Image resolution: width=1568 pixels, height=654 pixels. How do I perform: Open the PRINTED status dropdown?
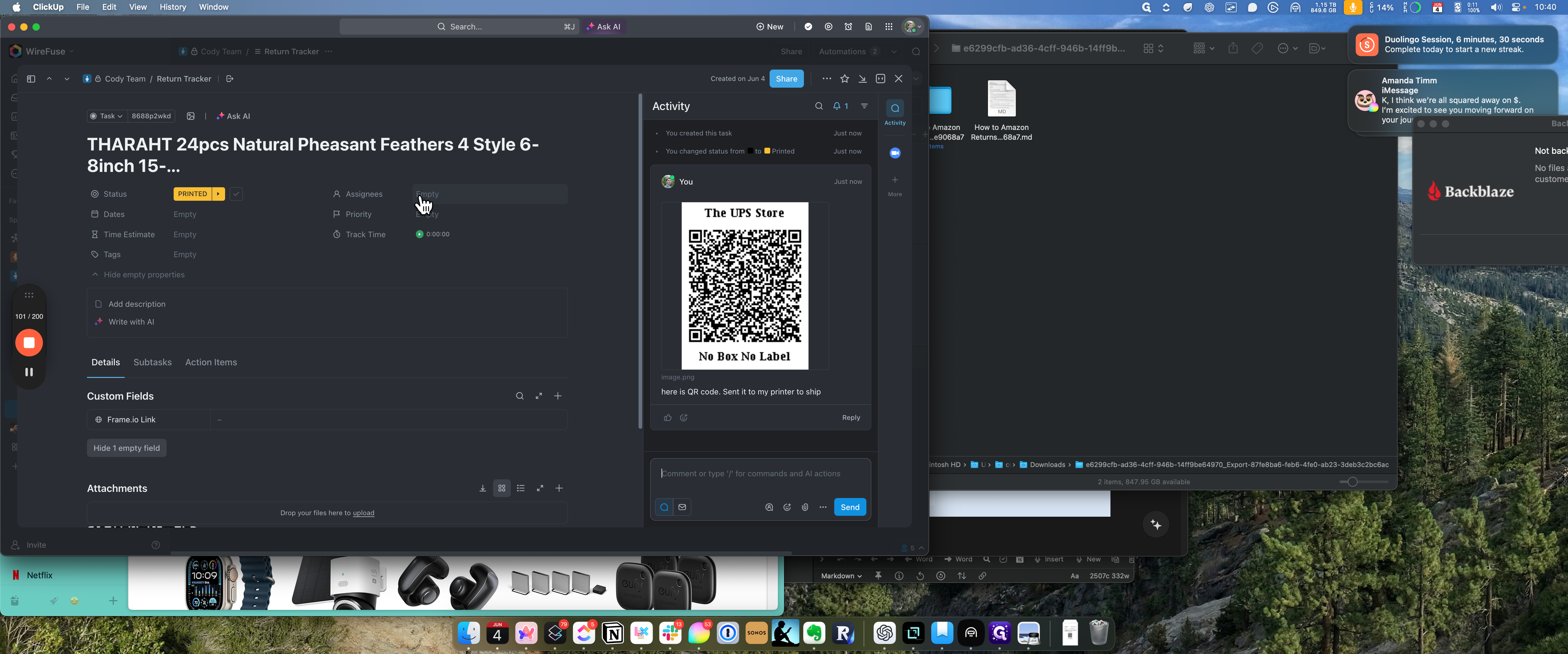pos(192,194)
